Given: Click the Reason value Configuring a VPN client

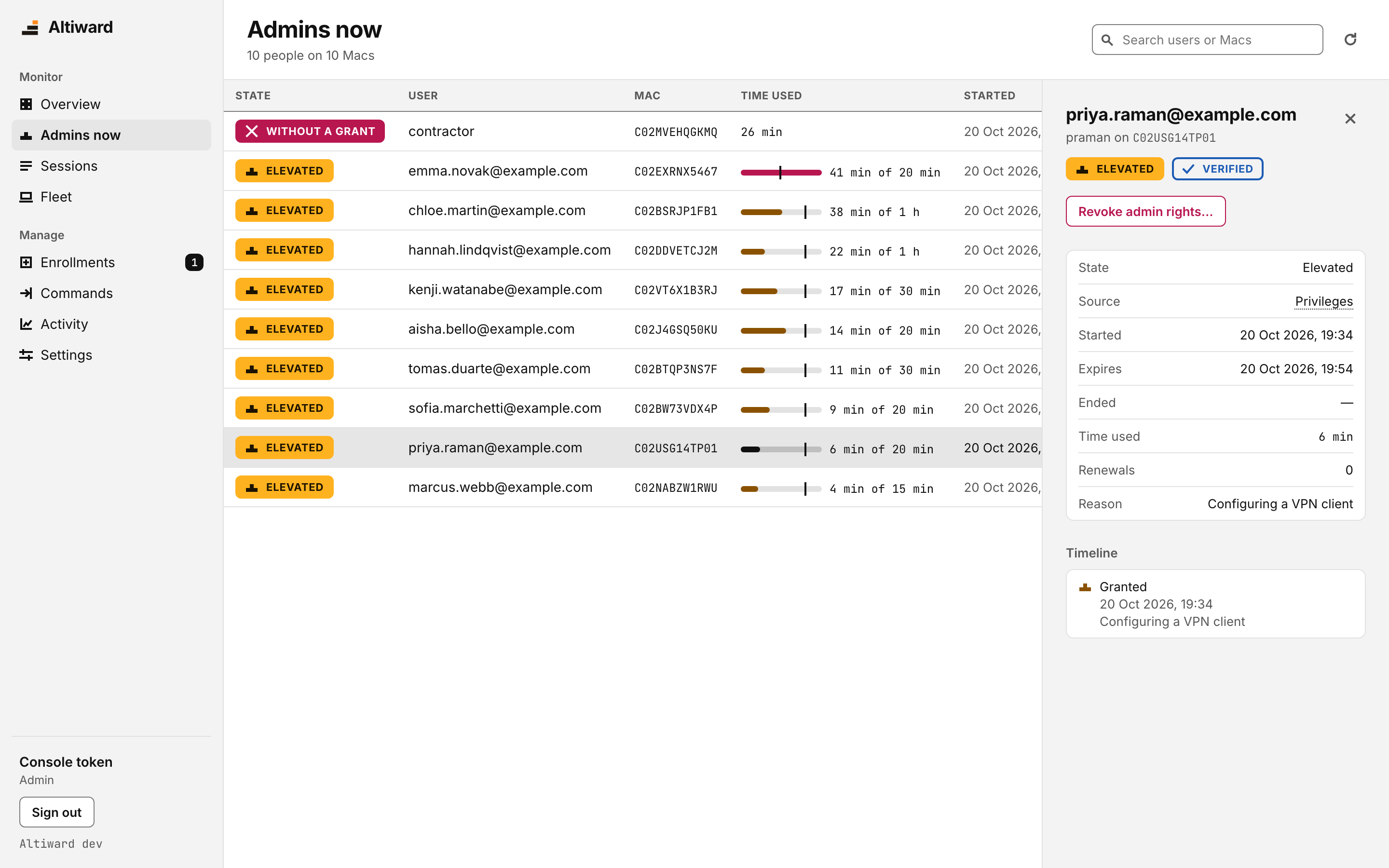Looking at the screenshot, I should tap(1280, 504).
